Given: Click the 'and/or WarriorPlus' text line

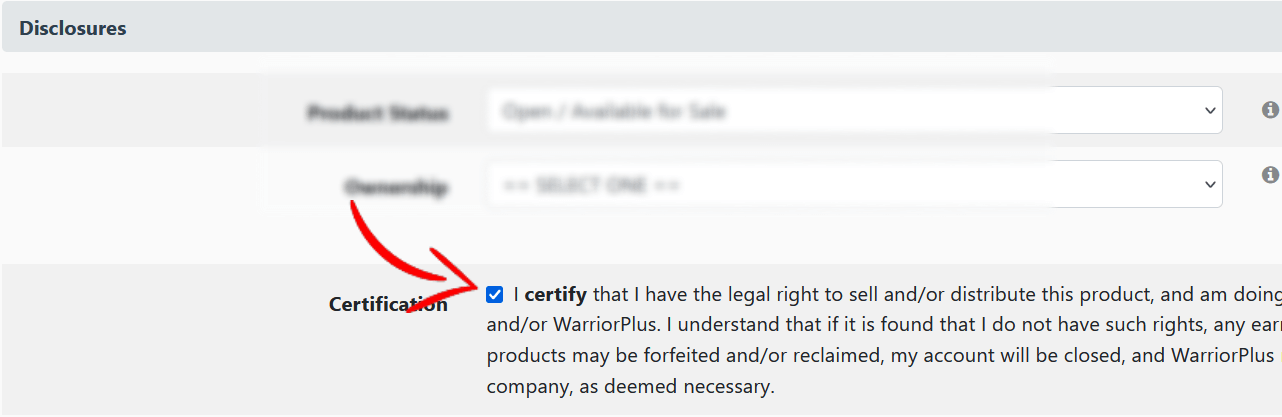Looking at the screenshot, I should click(572, 325).
